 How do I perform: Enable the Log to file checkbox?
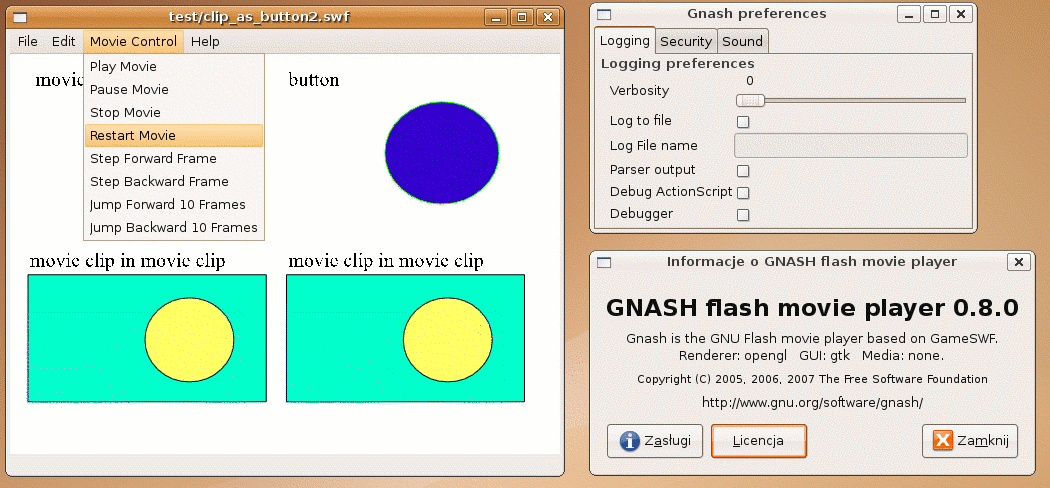(x=743, y=122)
